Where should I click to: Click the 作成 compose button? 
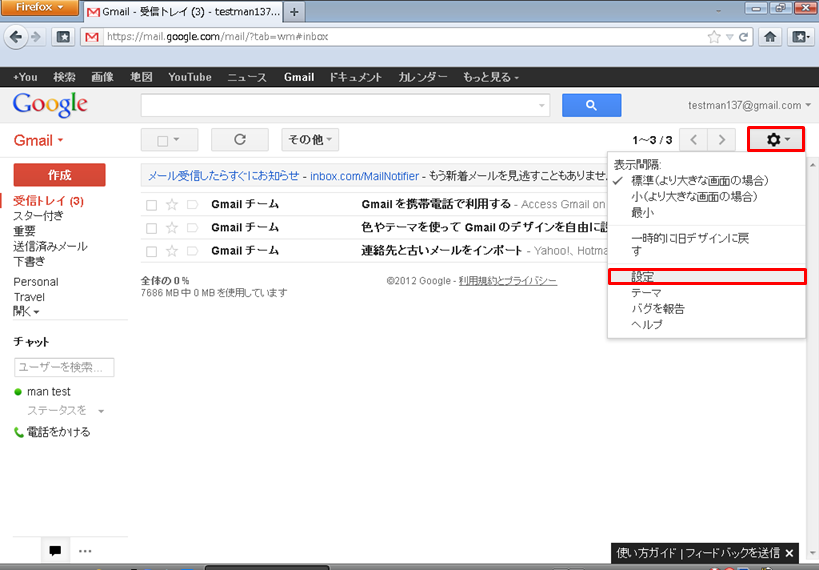tap(60, 175)
